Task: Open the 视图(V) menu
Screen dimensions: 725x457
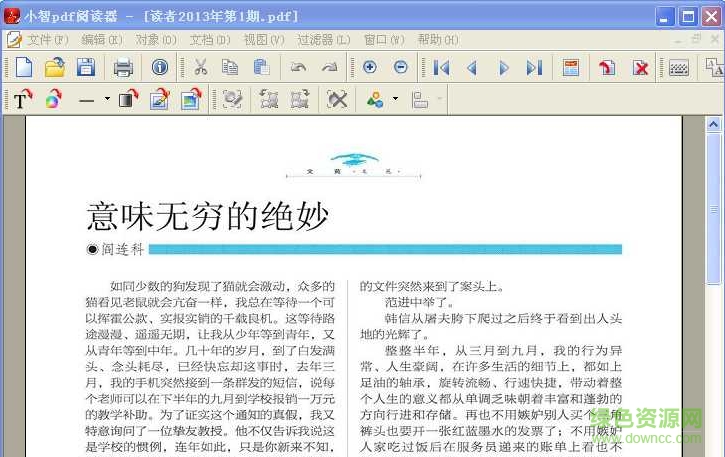Action: [x=264, y=40]
